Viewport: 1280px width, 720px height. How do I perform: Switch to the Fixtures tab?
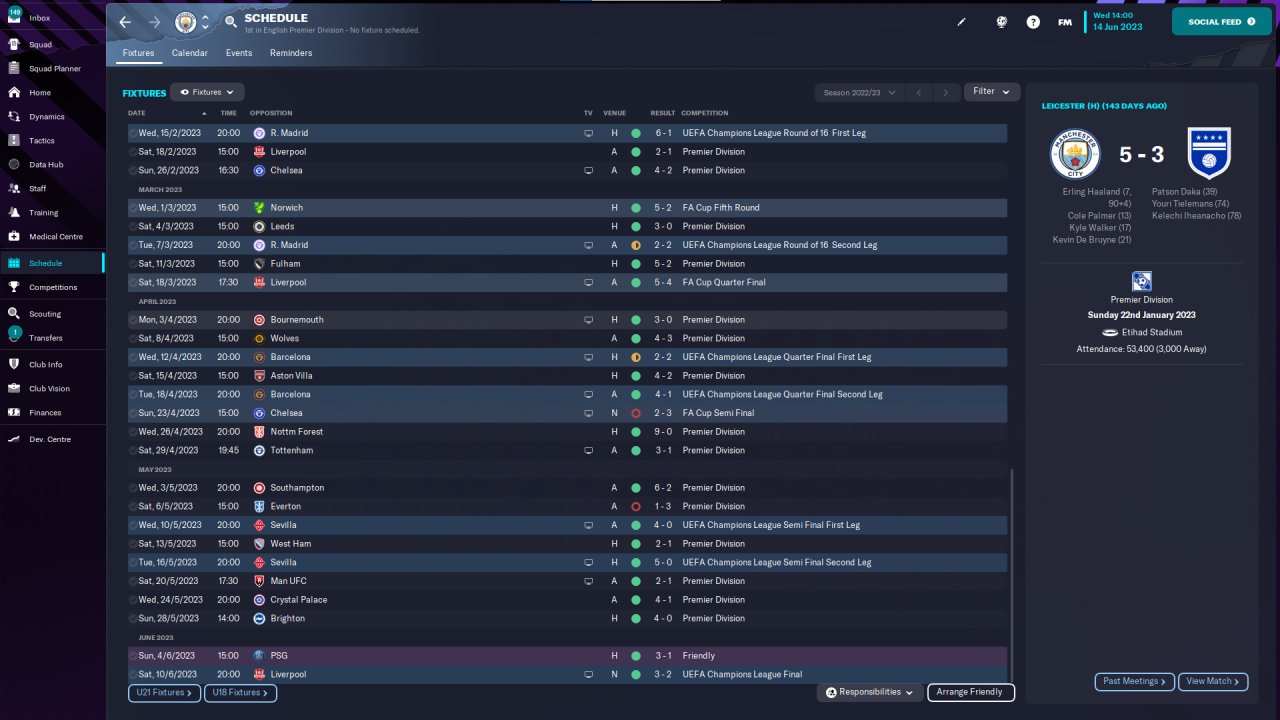point(139,53)
